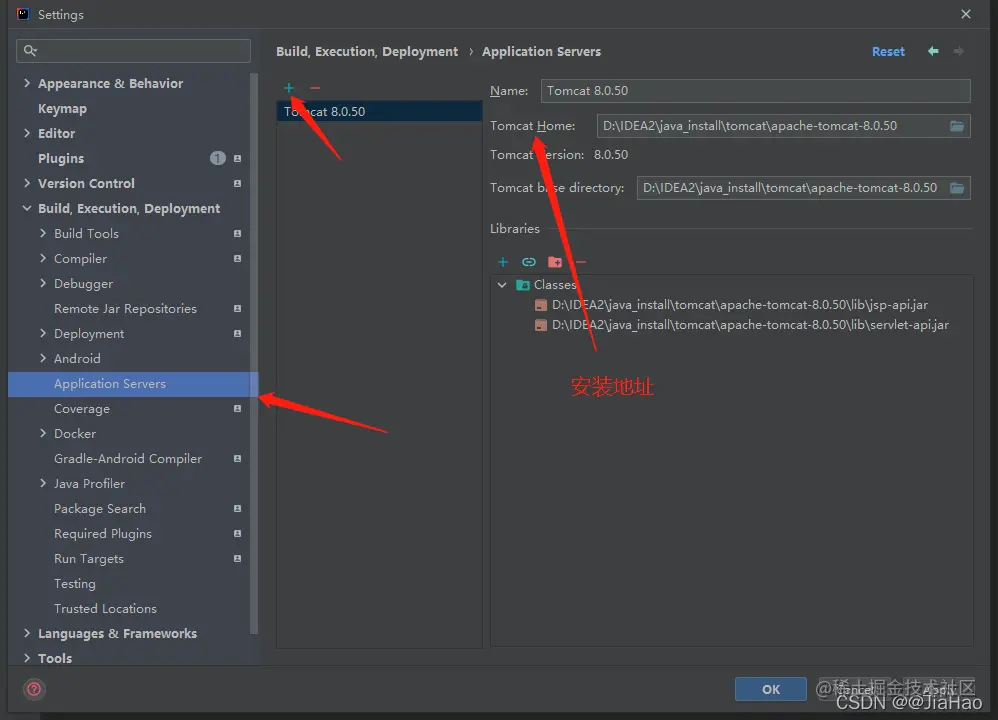Collapse Build, Execution, Deployment section

pyautogui.click(x=27, y=208)
